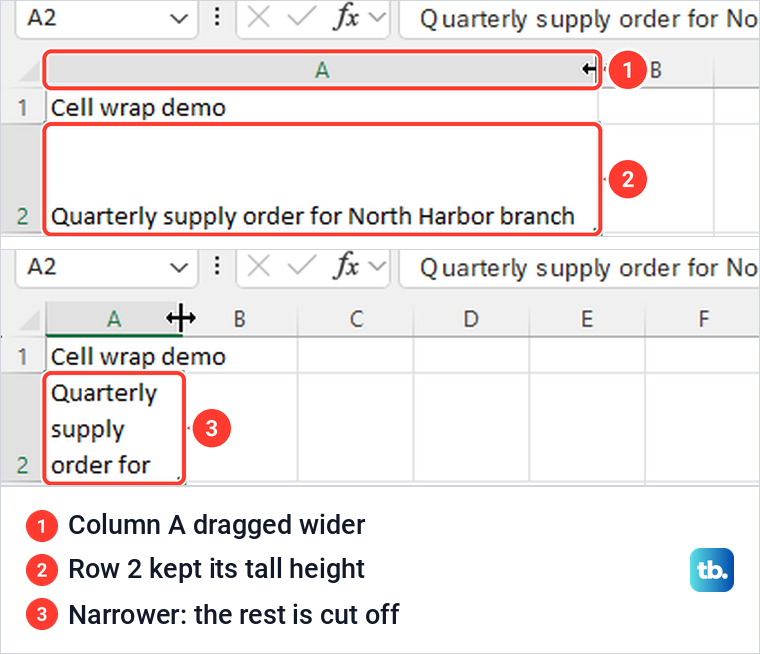Click Select All corner in columns A–F screenshot
The image size is (760, 654).
(30, 320)
